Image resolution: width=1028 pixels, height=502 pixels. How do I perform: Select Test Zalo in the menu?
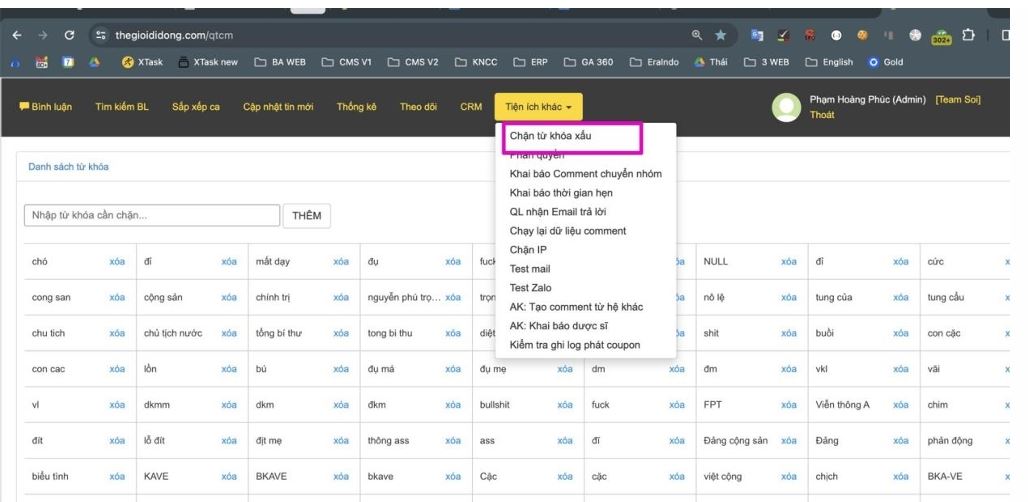(537, 288)
